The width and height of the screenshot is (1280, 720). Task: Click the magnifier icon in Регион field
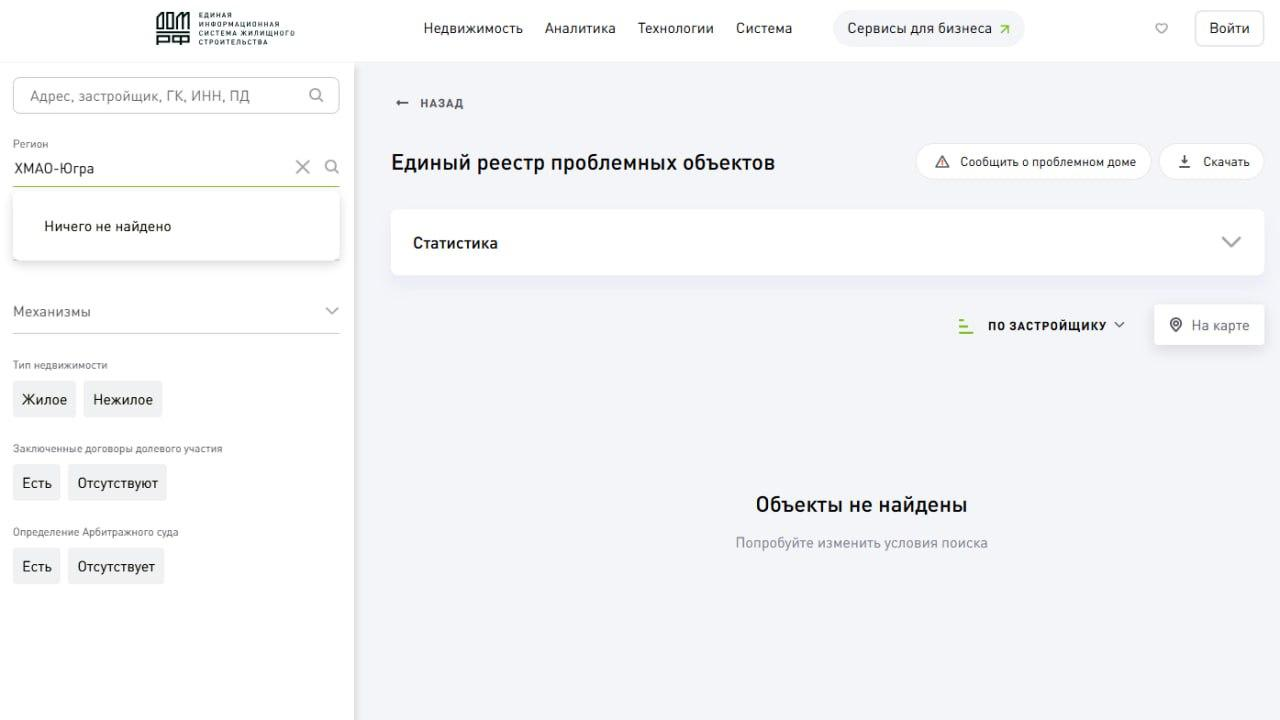(x=332, y=167)
